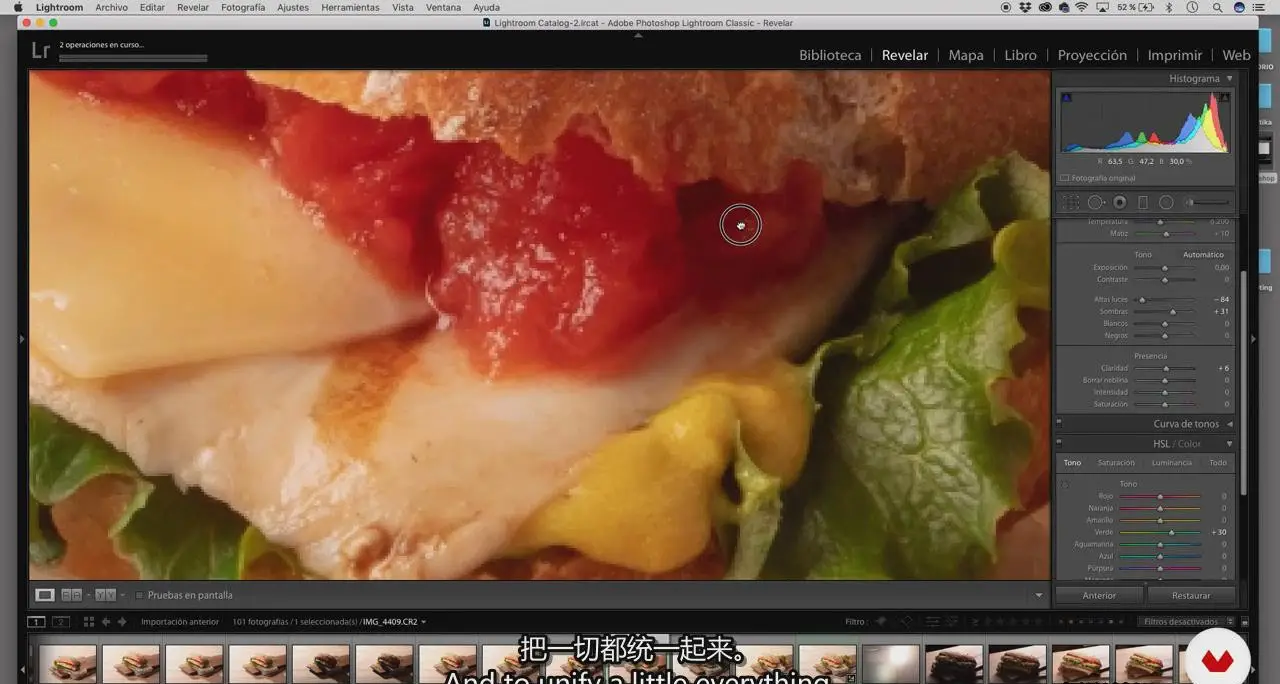Toggle highlight clipping indicator in histogram

tap(1224, 97)
